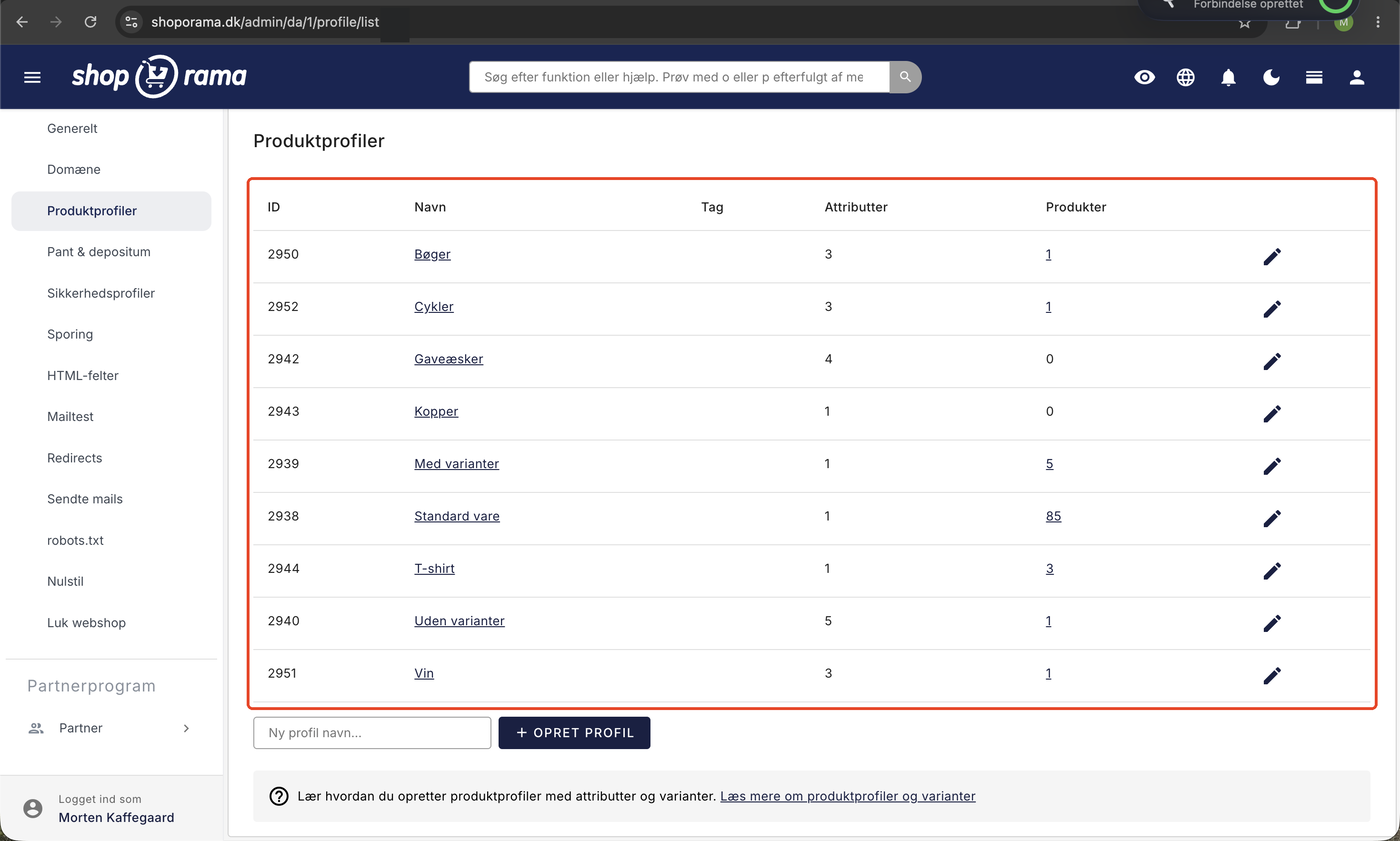Click pencil icon in Vin row
The height and width of the screenshot is (841, 1400).
pyautogui.click(x=1272, y=675)
